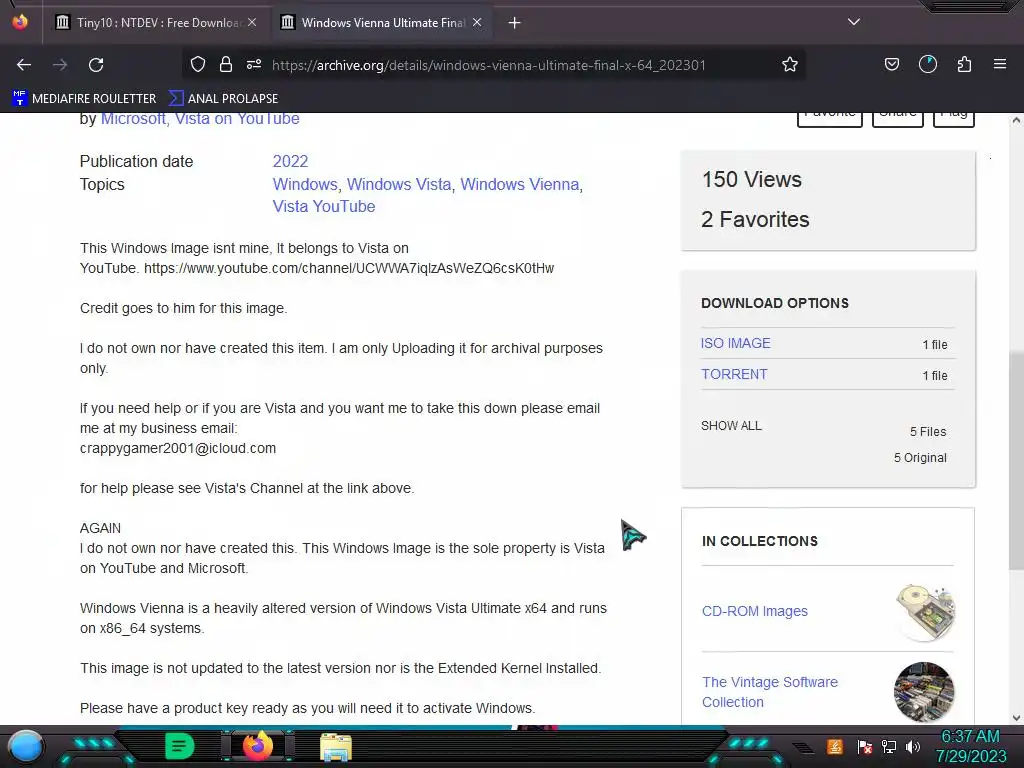Click the forward navigation arrow
1024x768 pixels.
pos(60,65)
